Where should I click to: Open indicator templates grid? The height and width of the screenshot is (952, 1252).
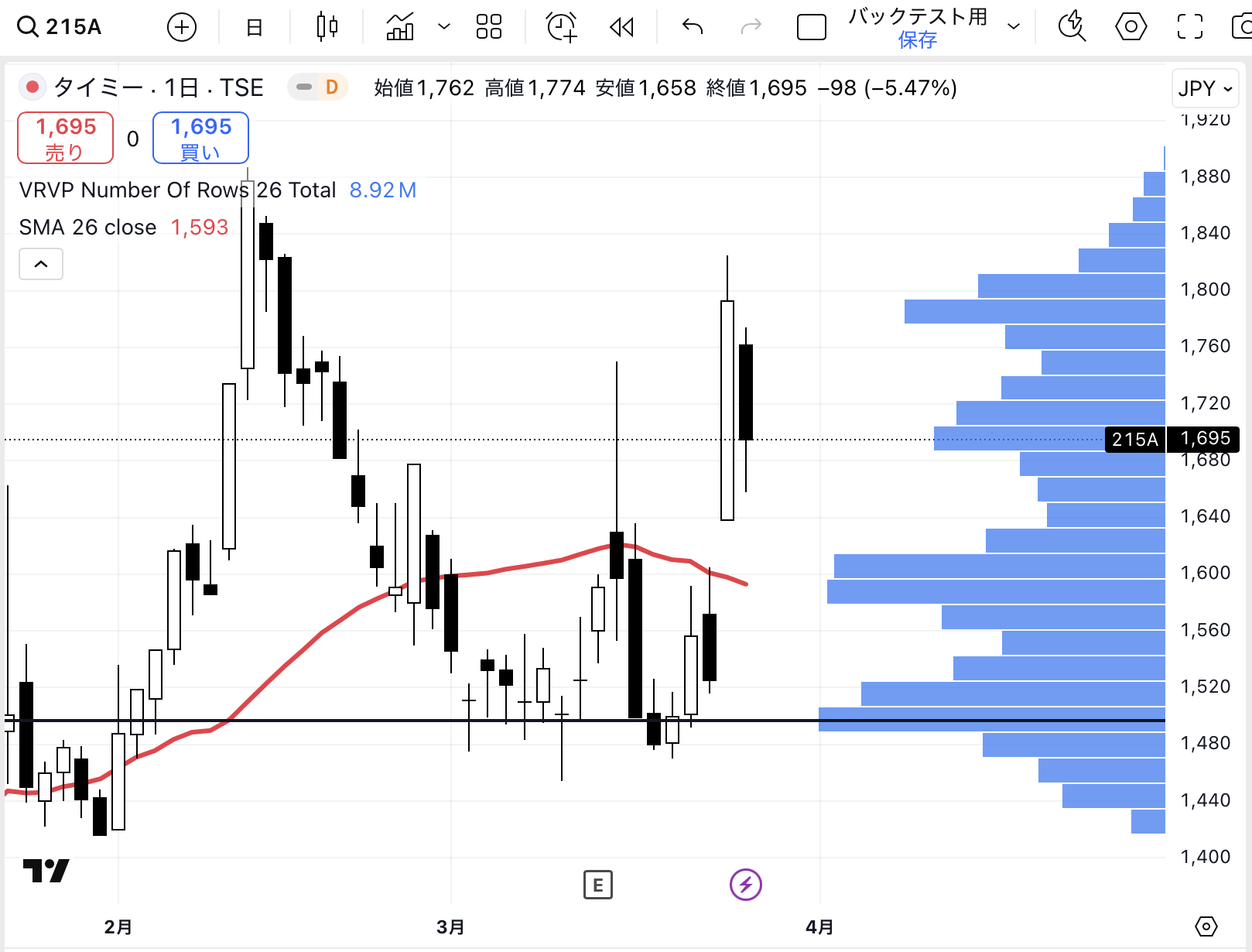pyautogui.click(x=489, y=27)
